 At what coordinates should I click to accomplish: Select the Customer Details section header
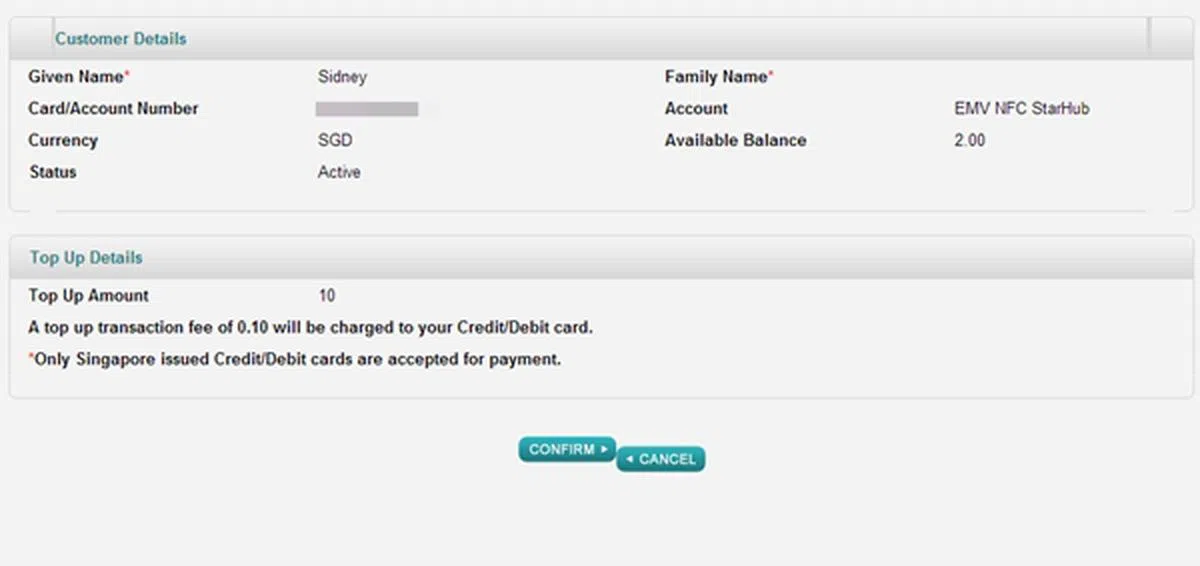click(x=120, y=39)
